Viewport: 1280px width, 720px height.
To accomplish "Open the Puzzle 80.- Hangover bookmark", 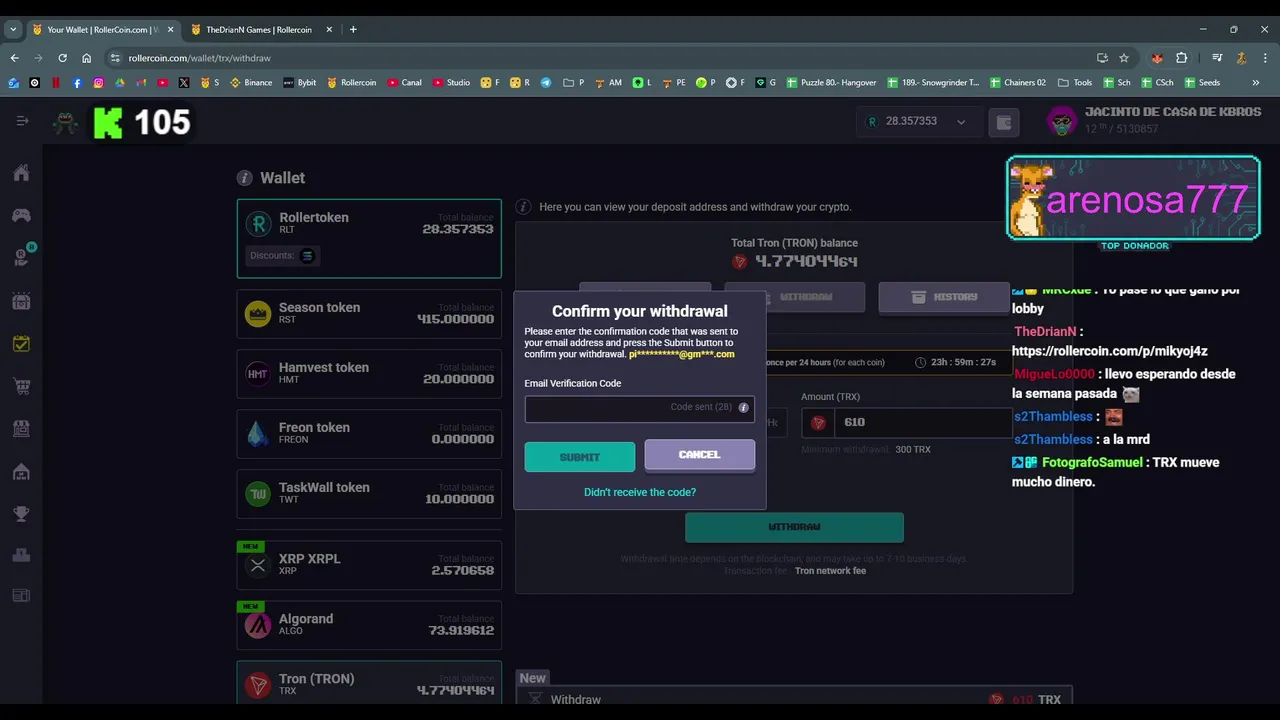I will (x=831, y=83).
